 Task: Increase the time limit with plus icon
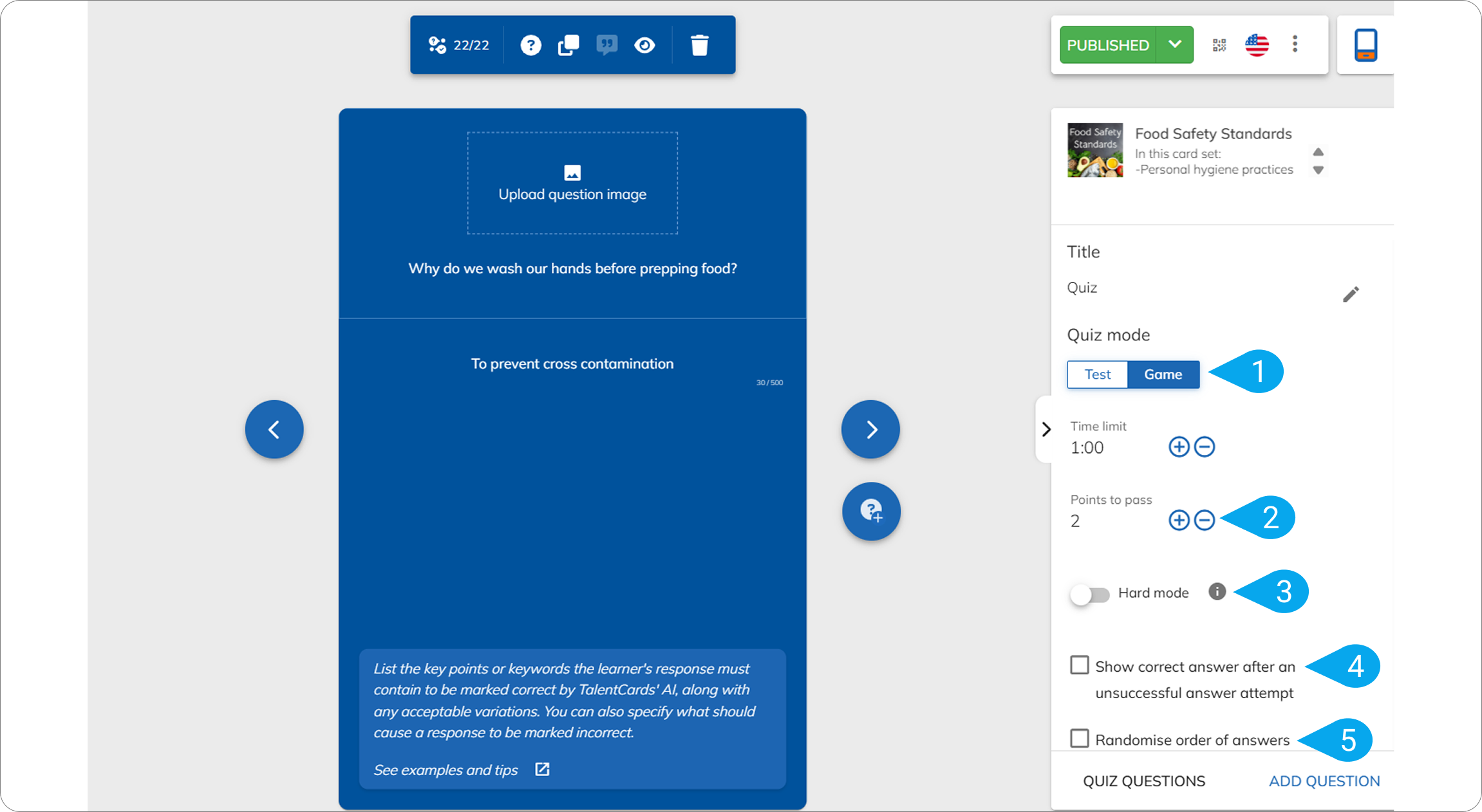[1179, 447]
